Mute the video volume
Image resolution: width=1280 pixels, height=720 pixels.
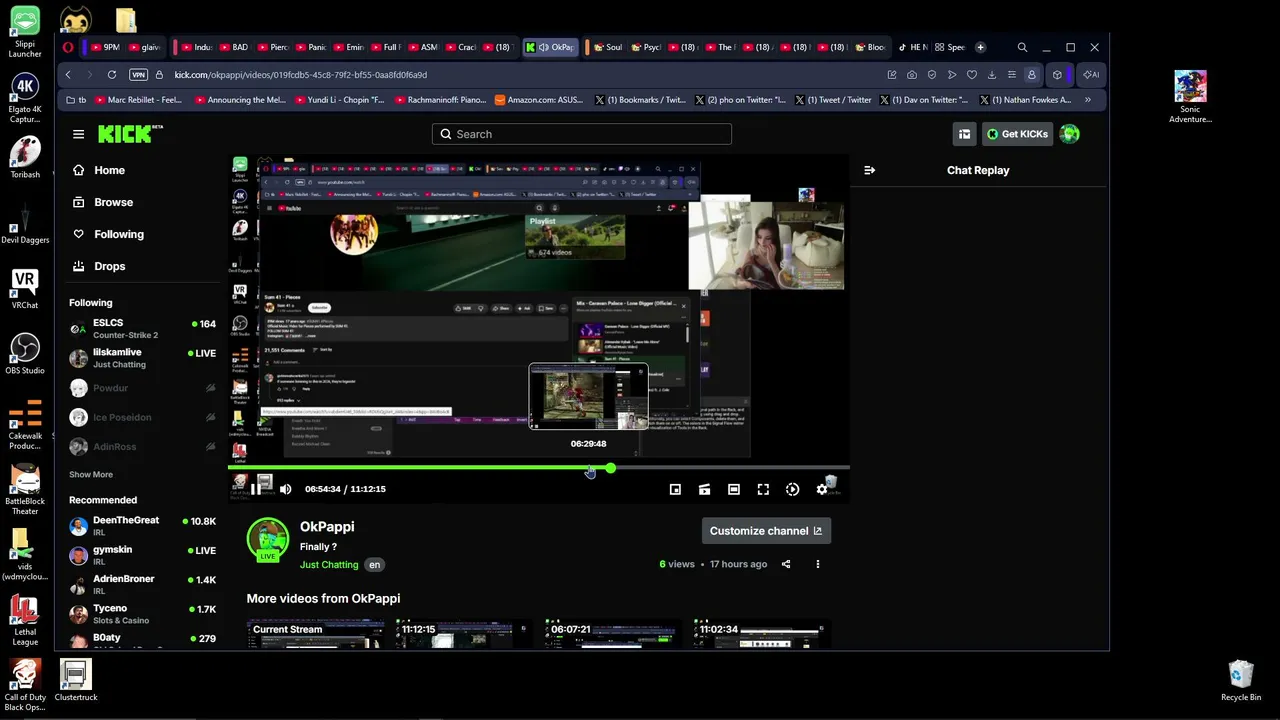(286, 489)
